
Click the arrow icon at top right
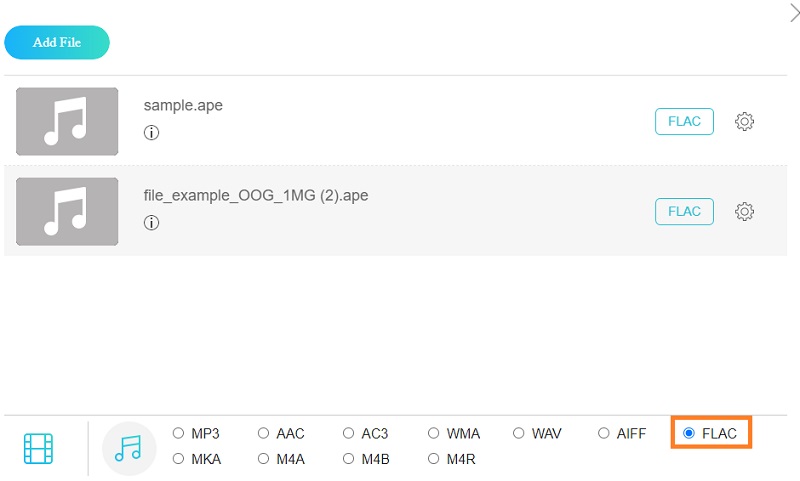(x=793, y=12)
